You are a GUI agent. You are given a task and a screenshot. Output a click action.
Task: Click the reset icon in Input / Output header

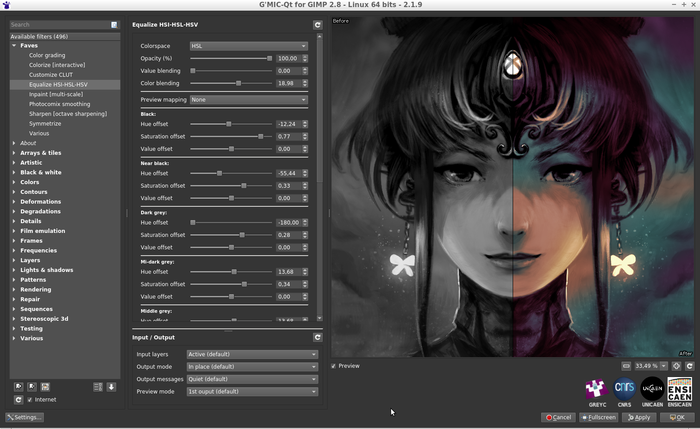coord(318,338)
